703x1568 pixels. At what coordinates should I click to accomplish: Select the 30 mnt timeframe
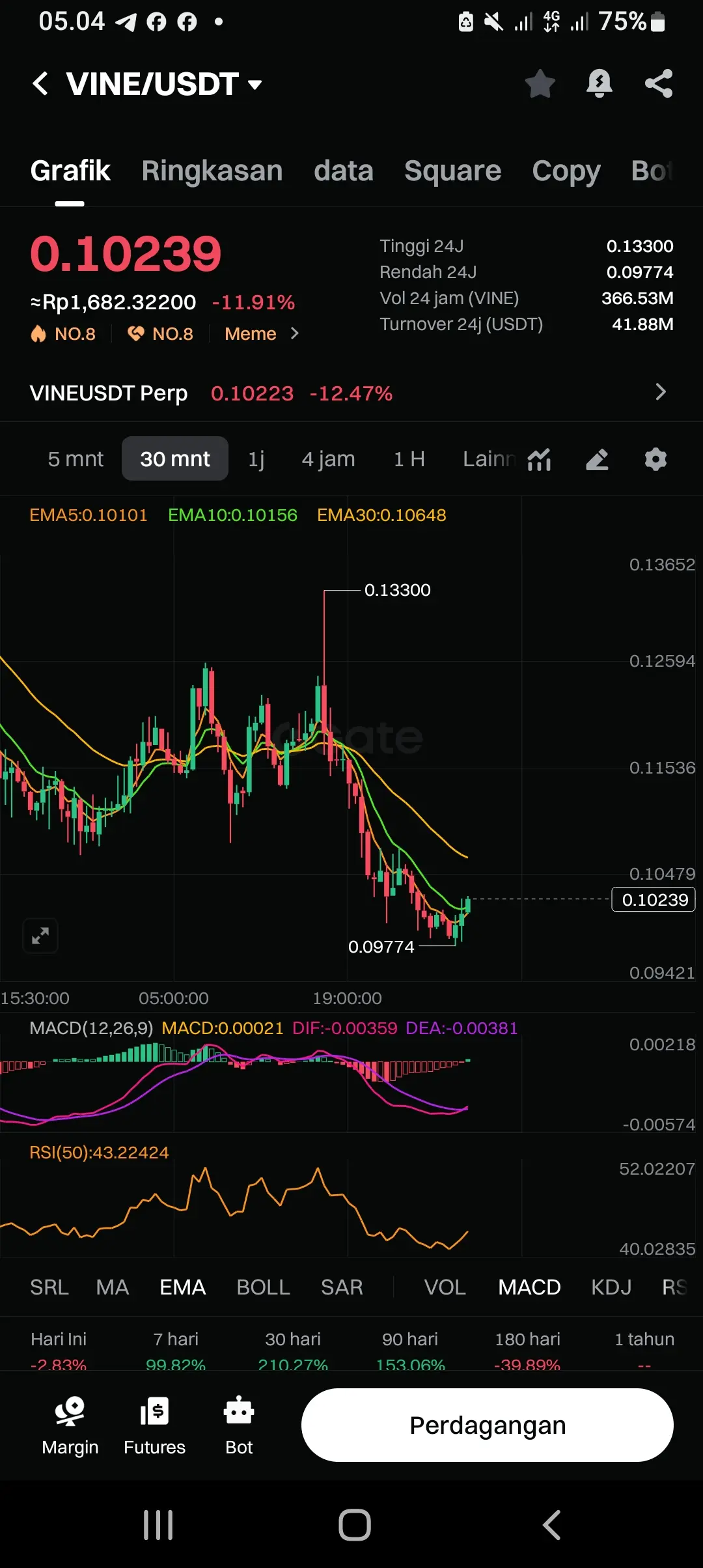click(175, 459)
